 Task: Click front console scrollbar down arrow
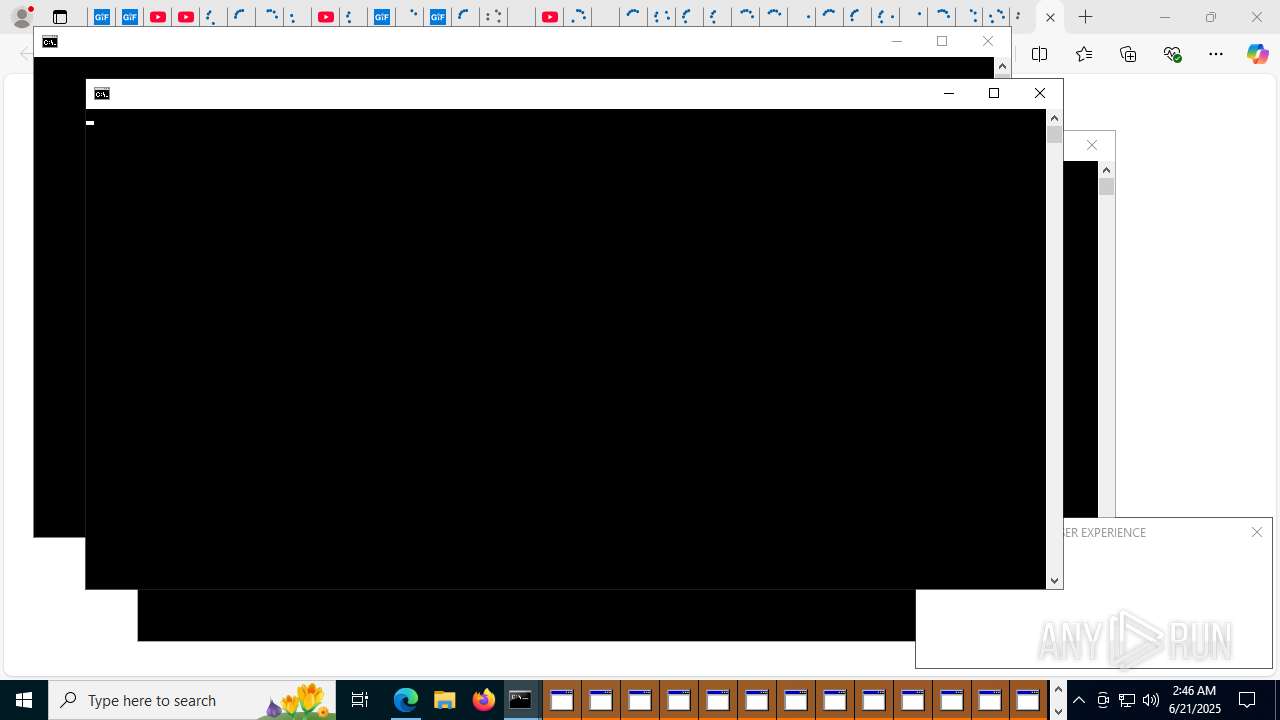click(x=1054, y=581)
